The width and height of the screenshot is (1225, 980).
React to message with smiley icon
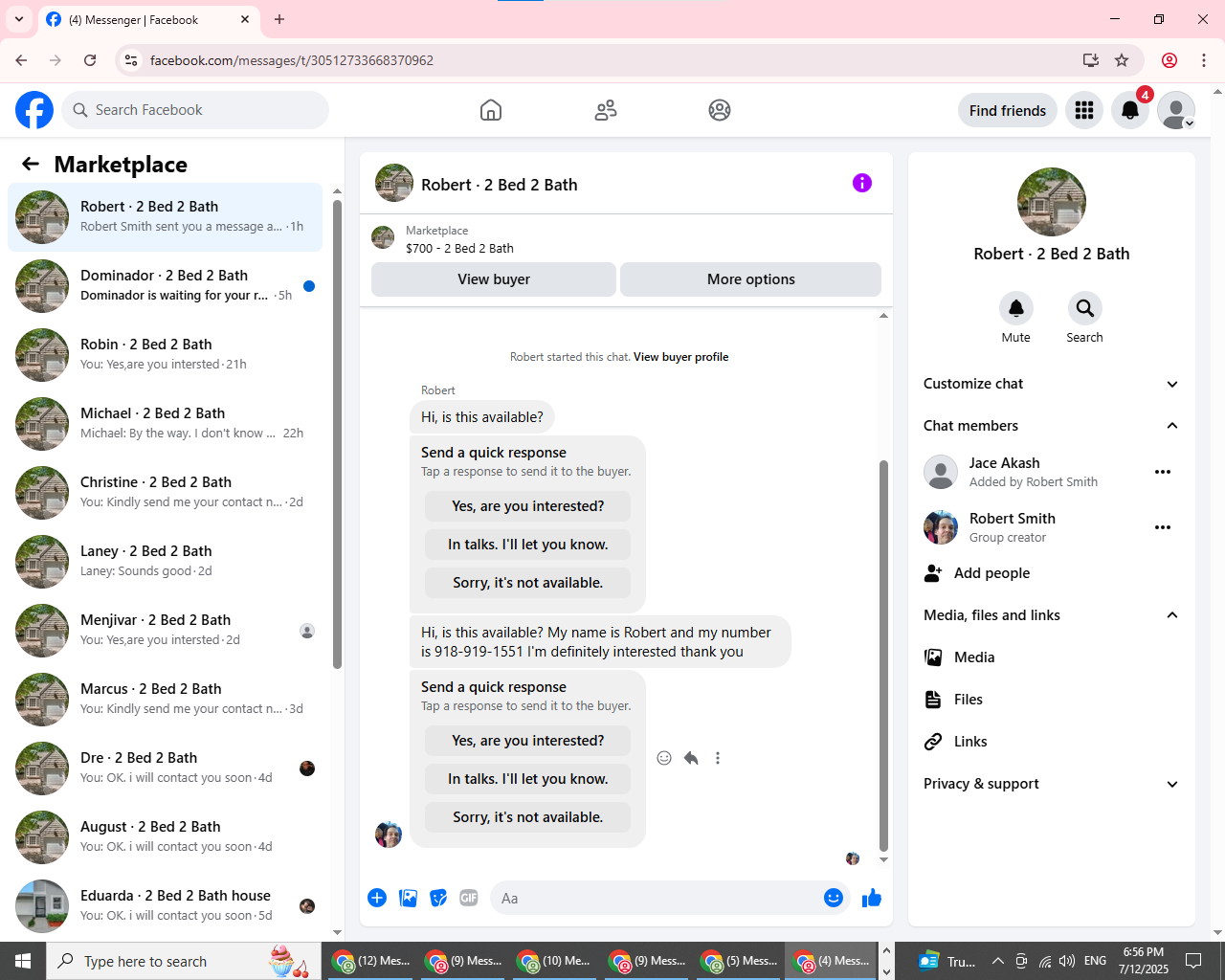point(664,758)
